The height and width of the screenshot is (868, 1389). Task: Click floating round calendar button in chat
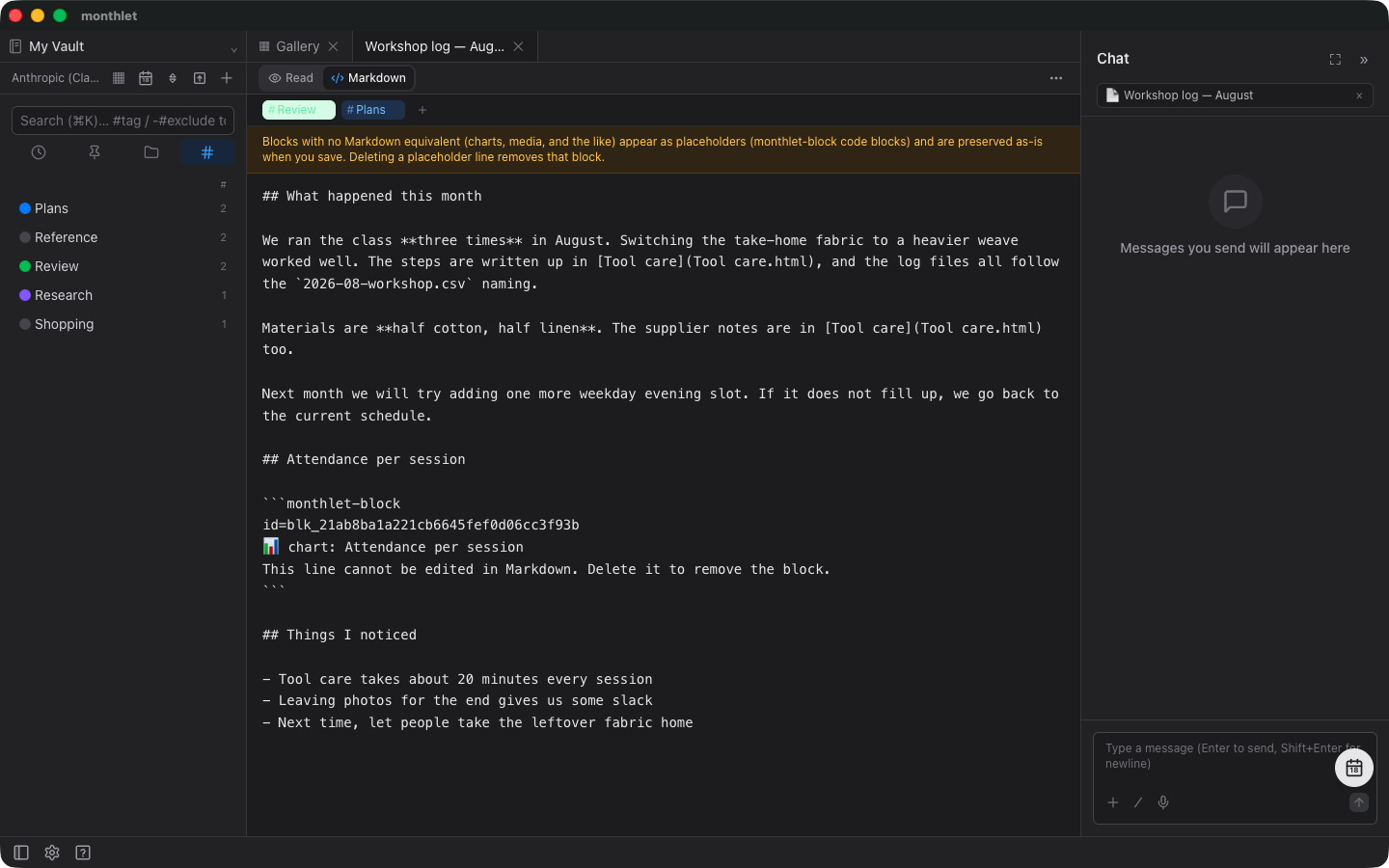pyautogui.click(x=1354, y=768)
